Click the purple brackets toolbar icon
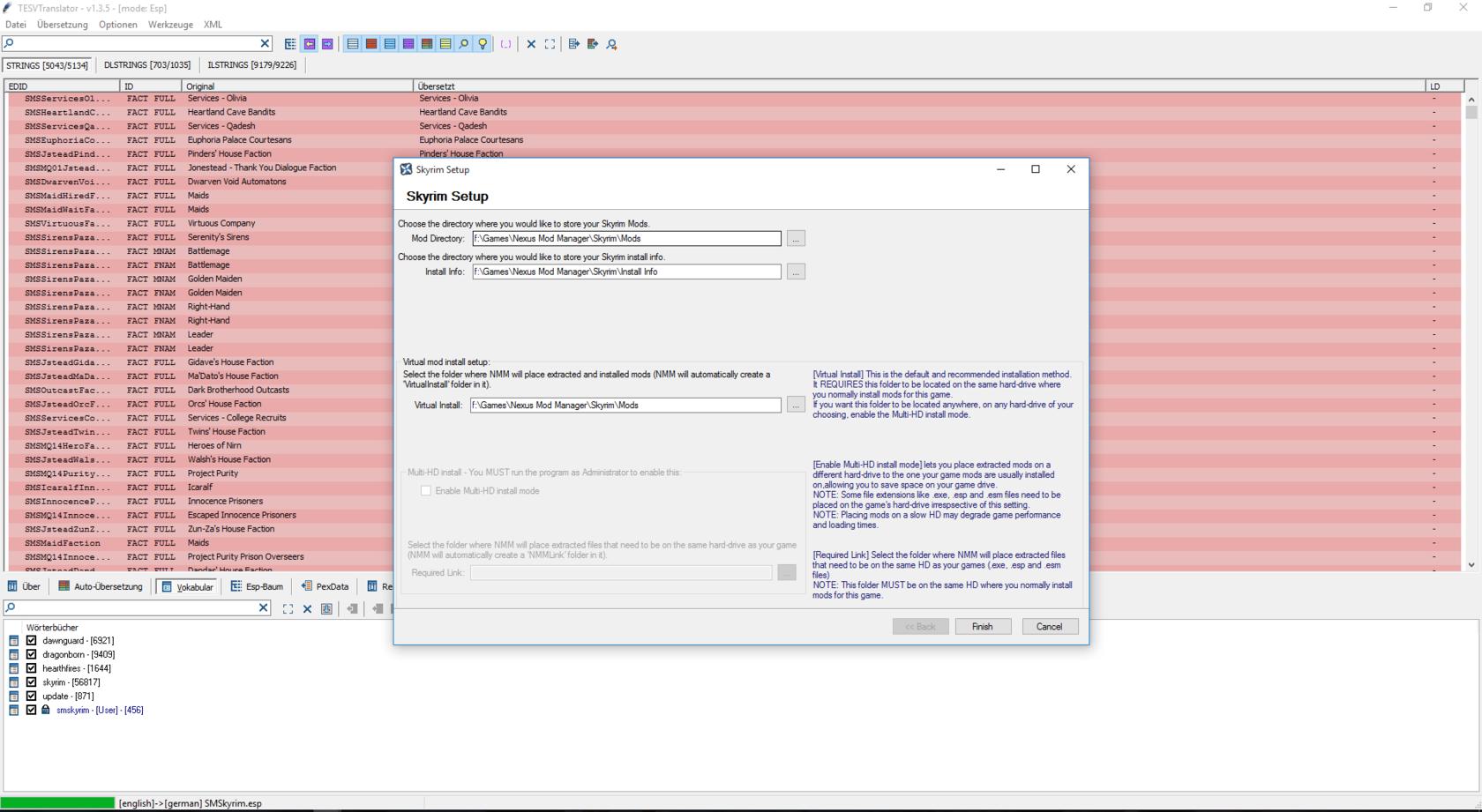1482x812 pixels. (x=505, y=44)
